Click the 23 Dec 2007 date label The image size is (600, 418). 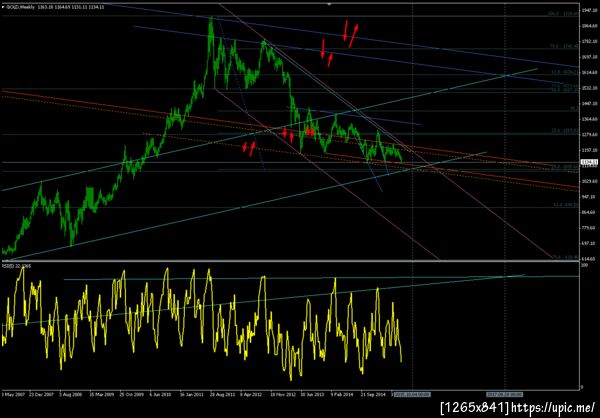point(41,394)
